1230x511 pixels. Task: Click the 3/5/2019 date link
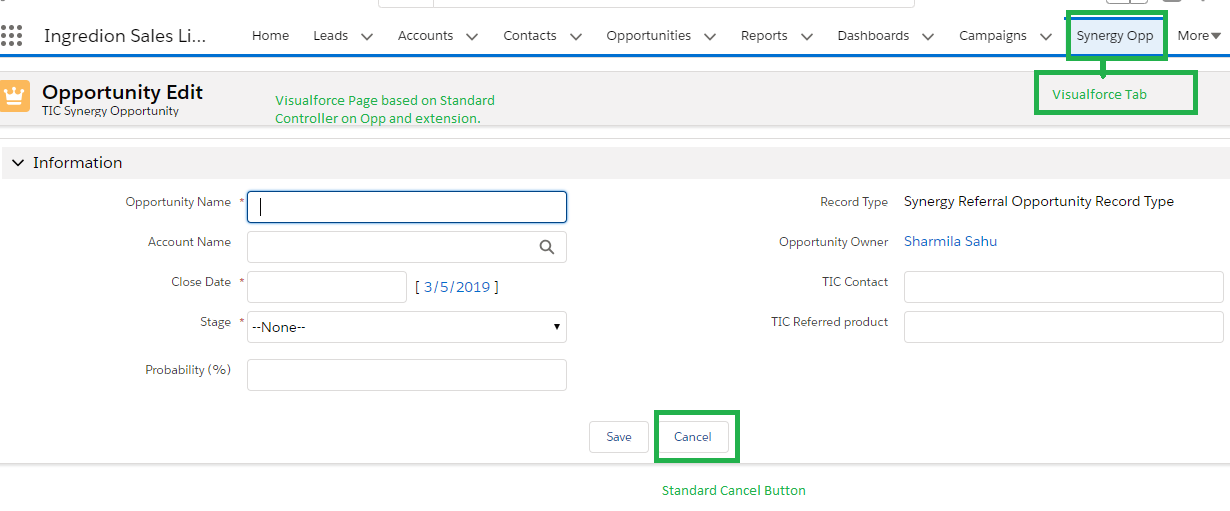(x=457, y=287)
